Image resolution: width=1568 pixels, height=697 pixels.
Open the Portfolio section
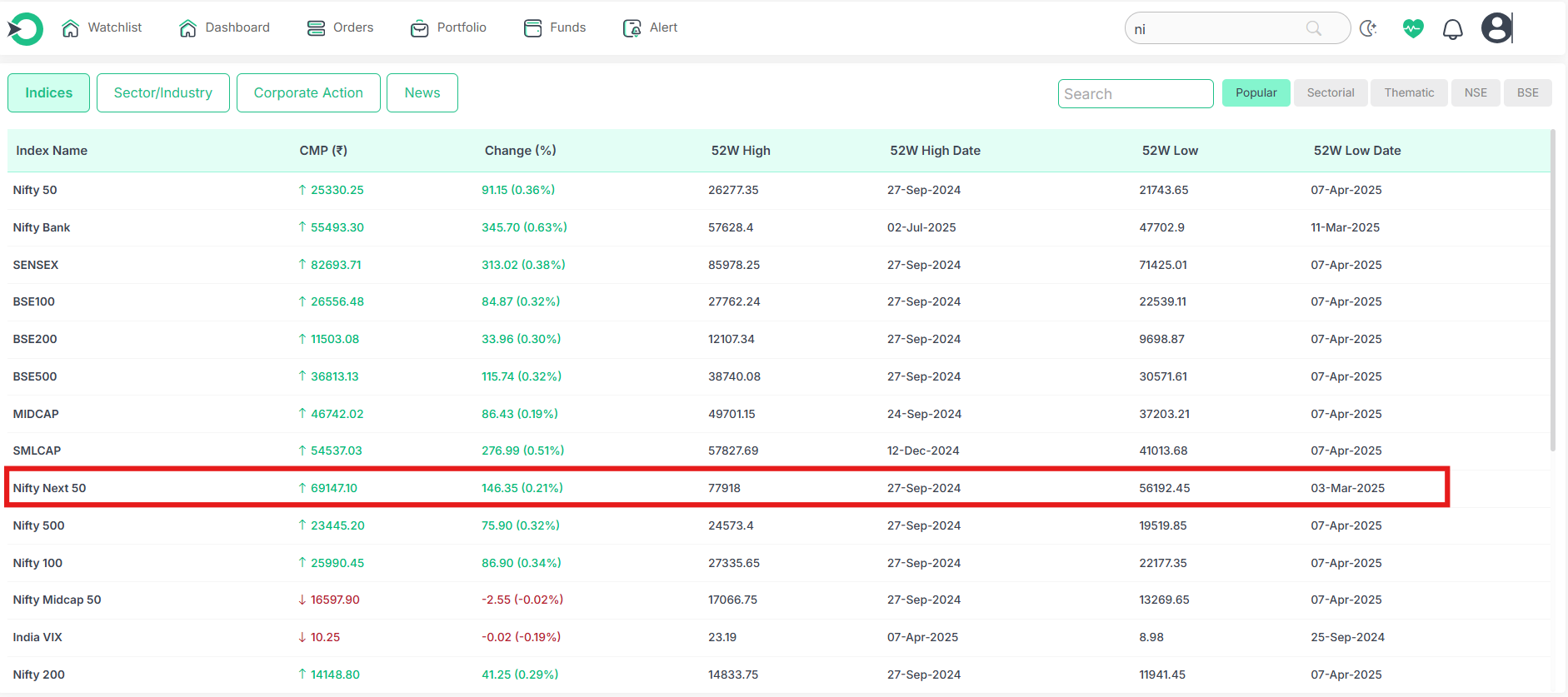tap(448, 27)
